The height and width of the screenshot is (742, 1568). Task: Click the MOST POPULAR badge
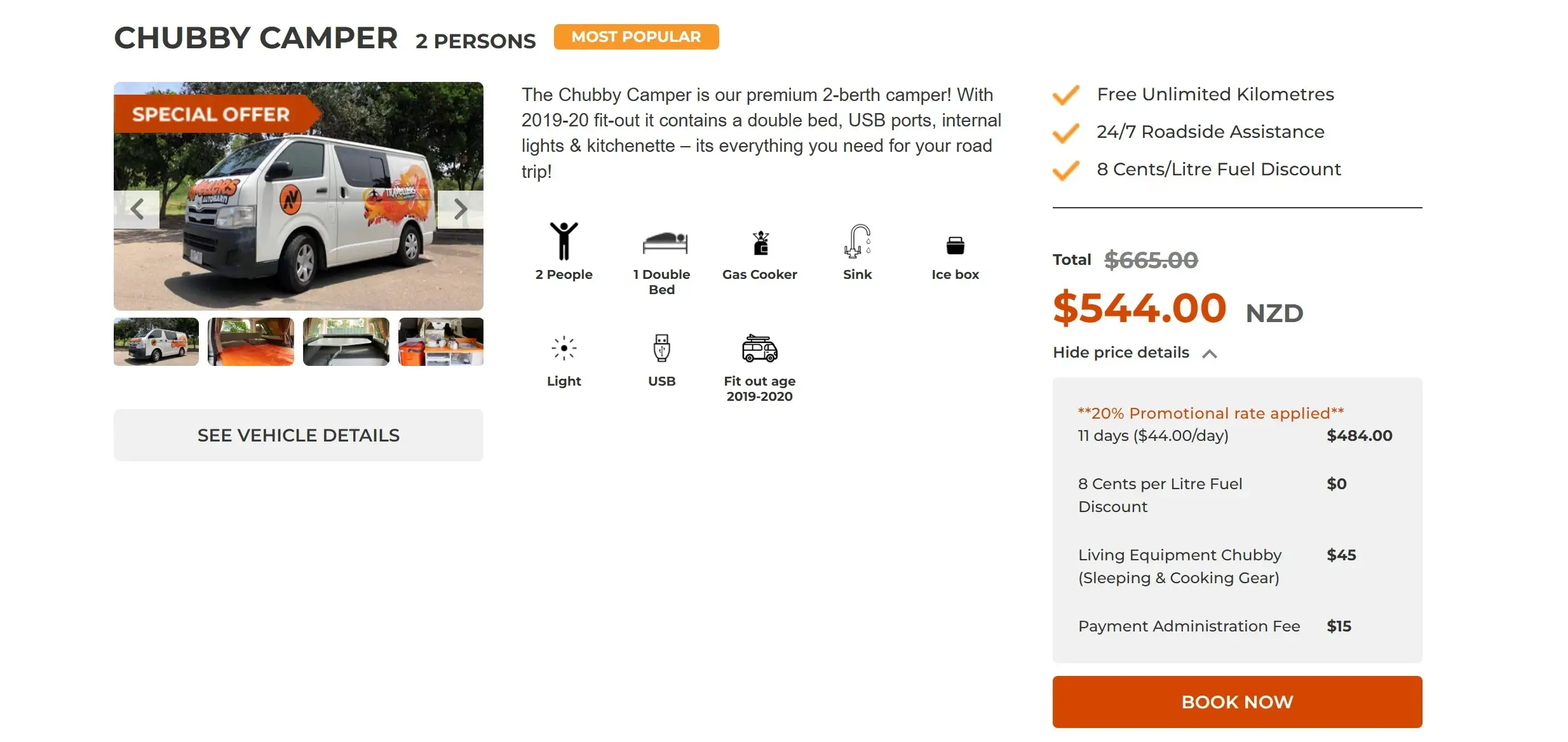pyautogui.click(x=636, y=37)
